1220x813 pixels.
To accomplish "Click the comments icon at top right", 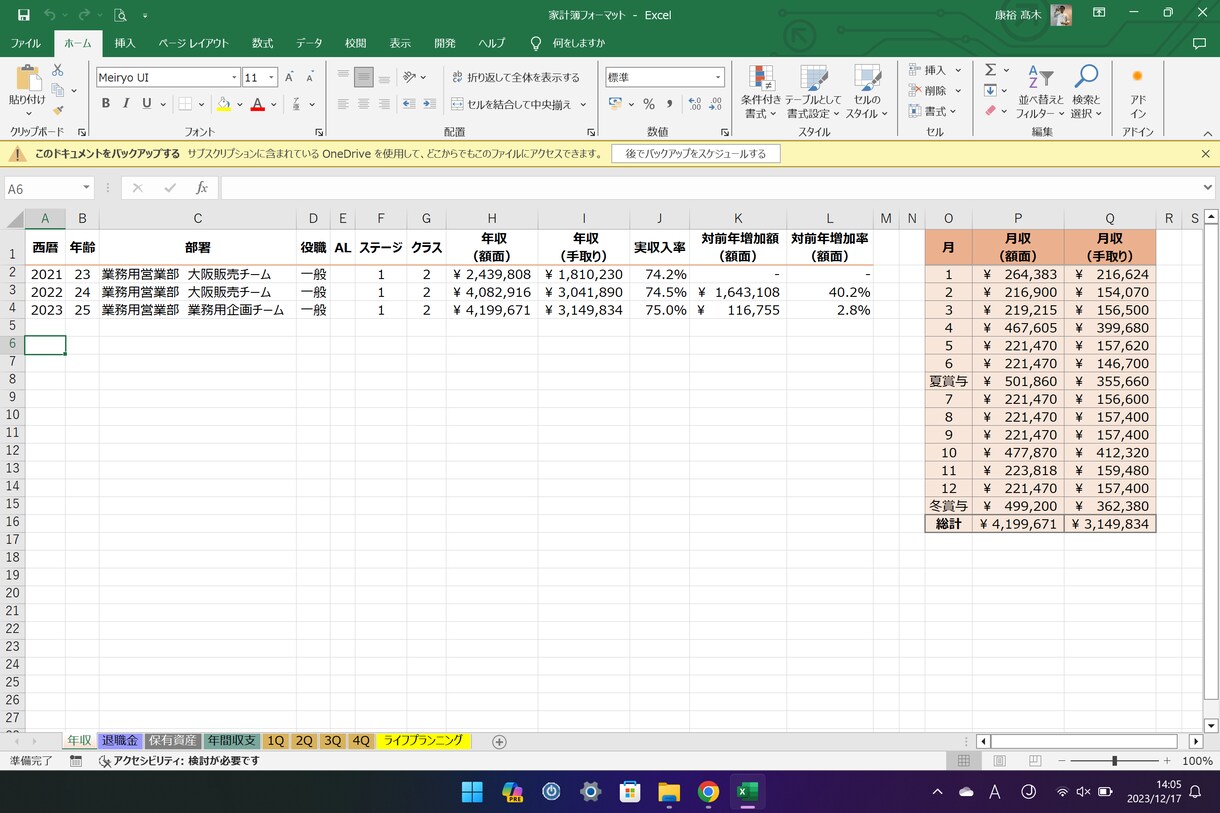I will click(x=1199, y=44).
